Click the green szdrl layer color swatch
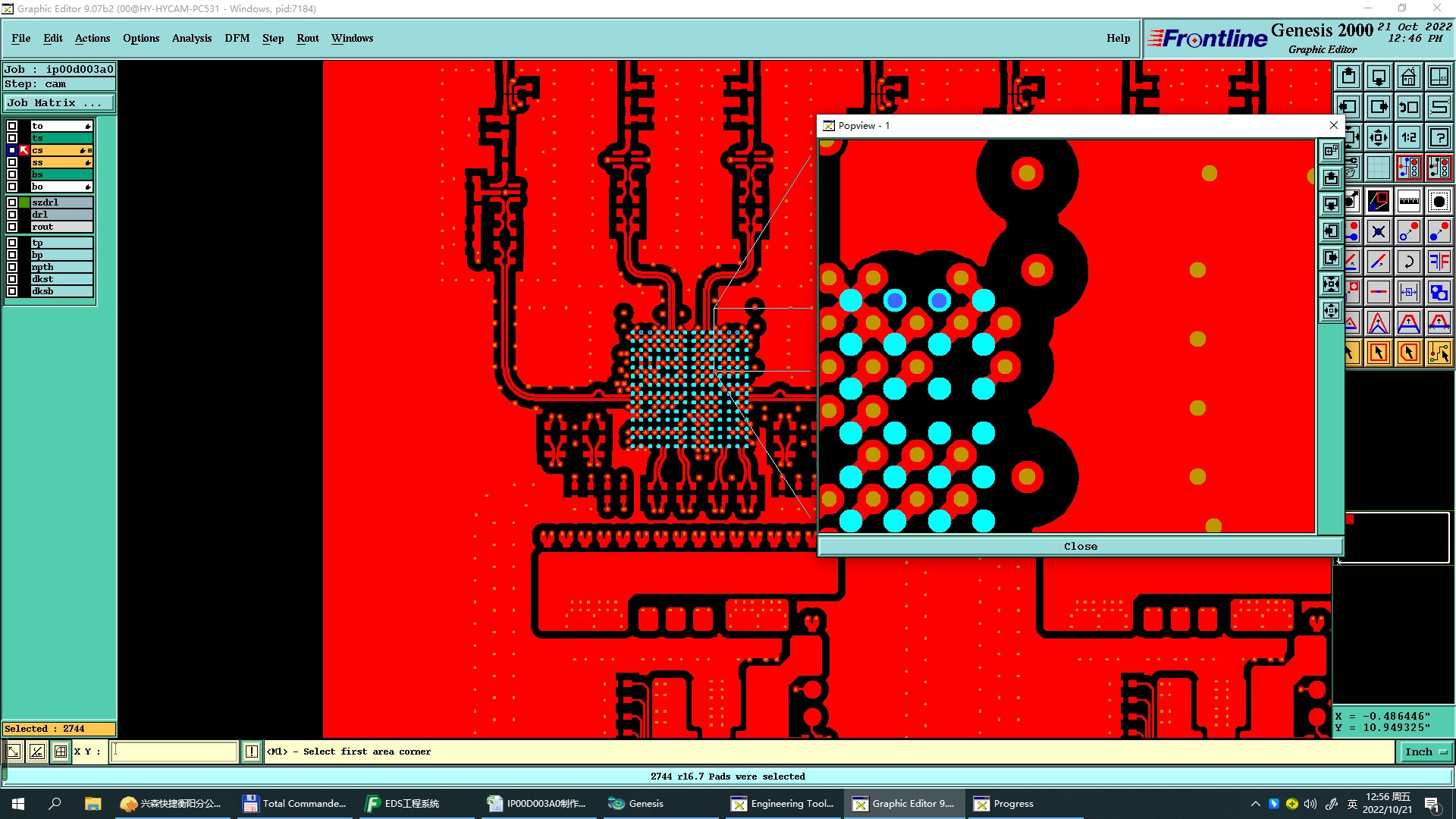The image size is (1456, 819). 25,202
